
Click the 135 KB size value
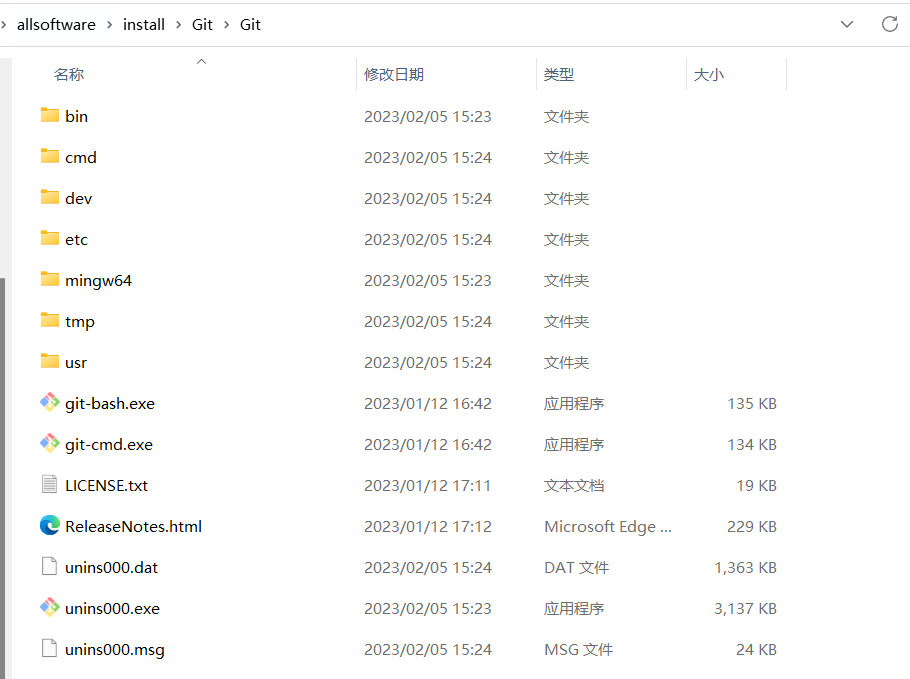752,404
